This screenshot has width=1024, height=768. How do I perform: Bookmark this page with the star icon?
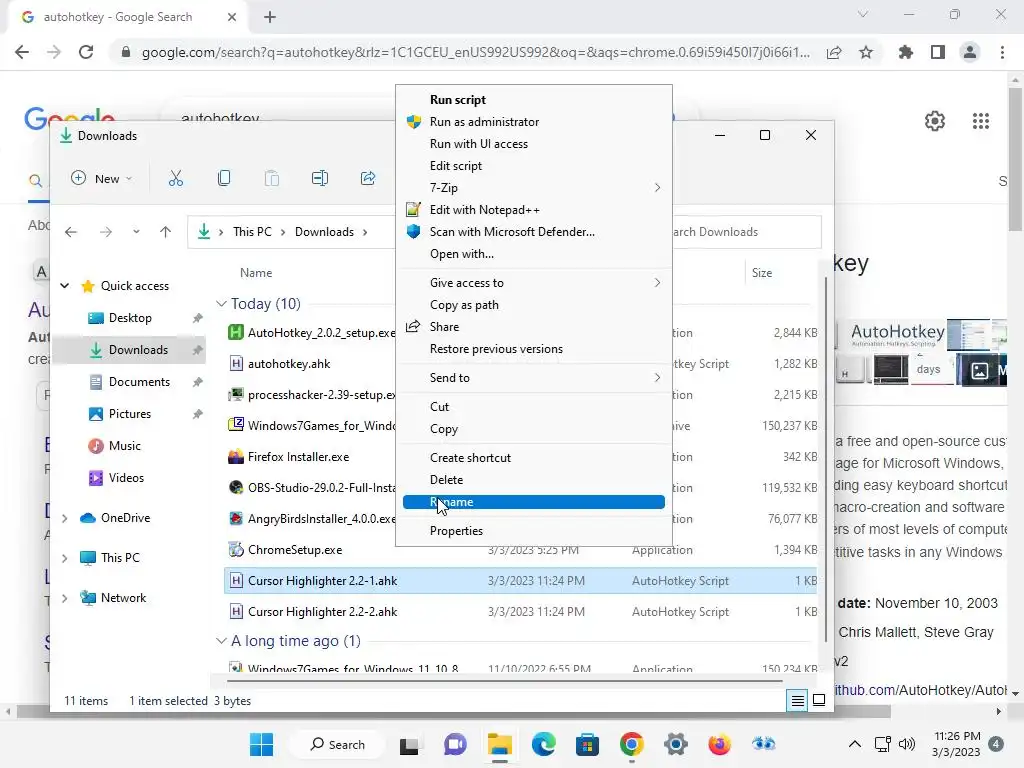pyautogui.click(x=866, y=52)
